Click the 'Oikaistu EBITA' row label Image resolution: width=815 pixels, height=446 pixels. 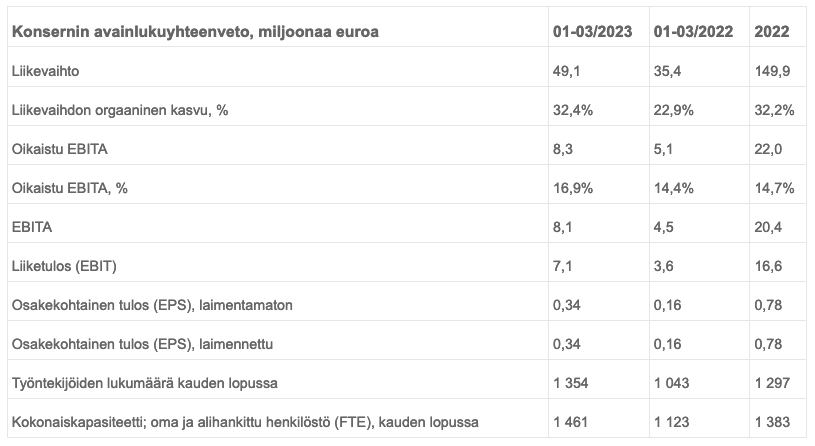[59, 149]
